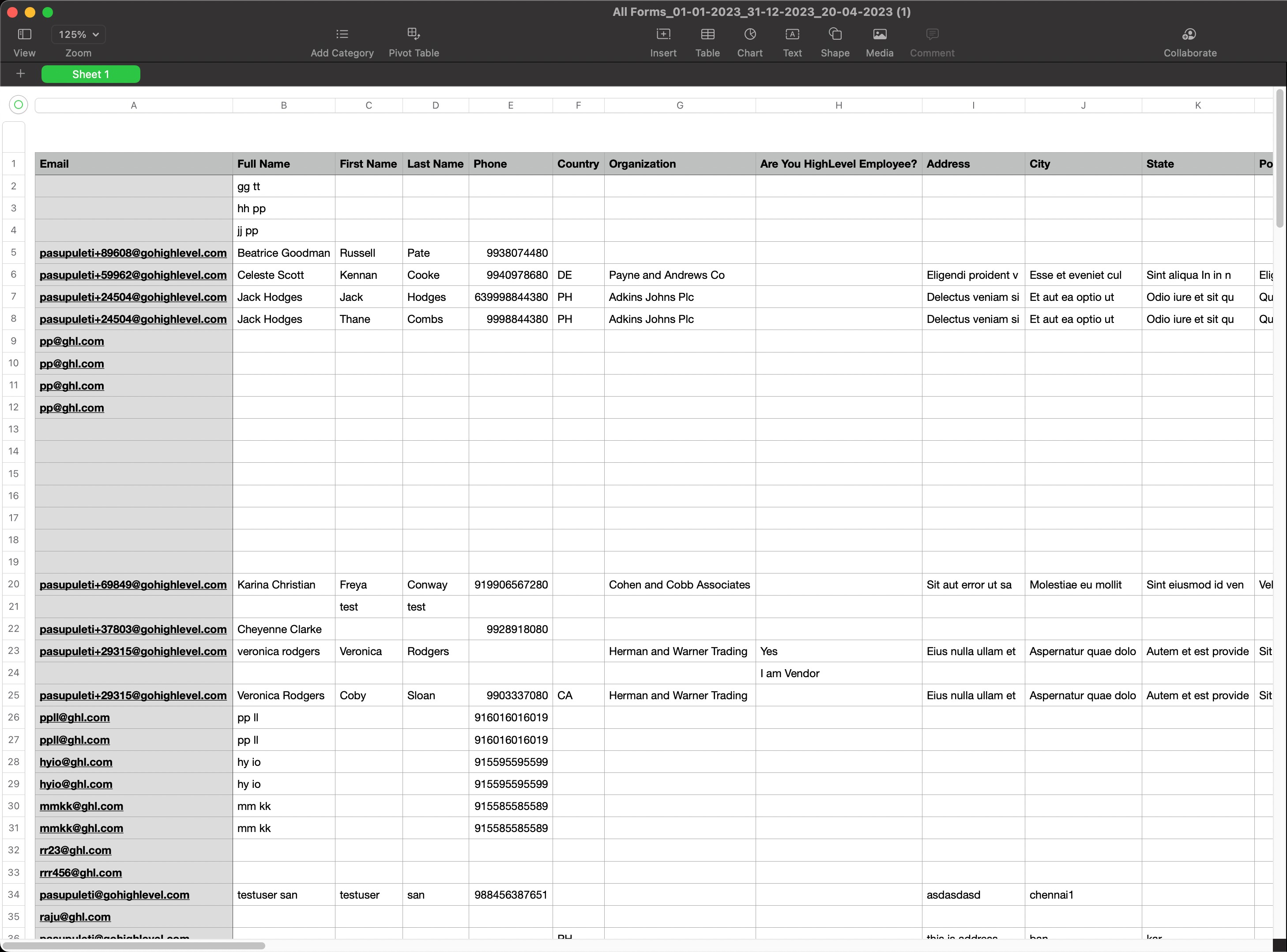Screen dimensions: 1287x952
Task: Open the Shape picker
Action: click(x=835, y=34)
